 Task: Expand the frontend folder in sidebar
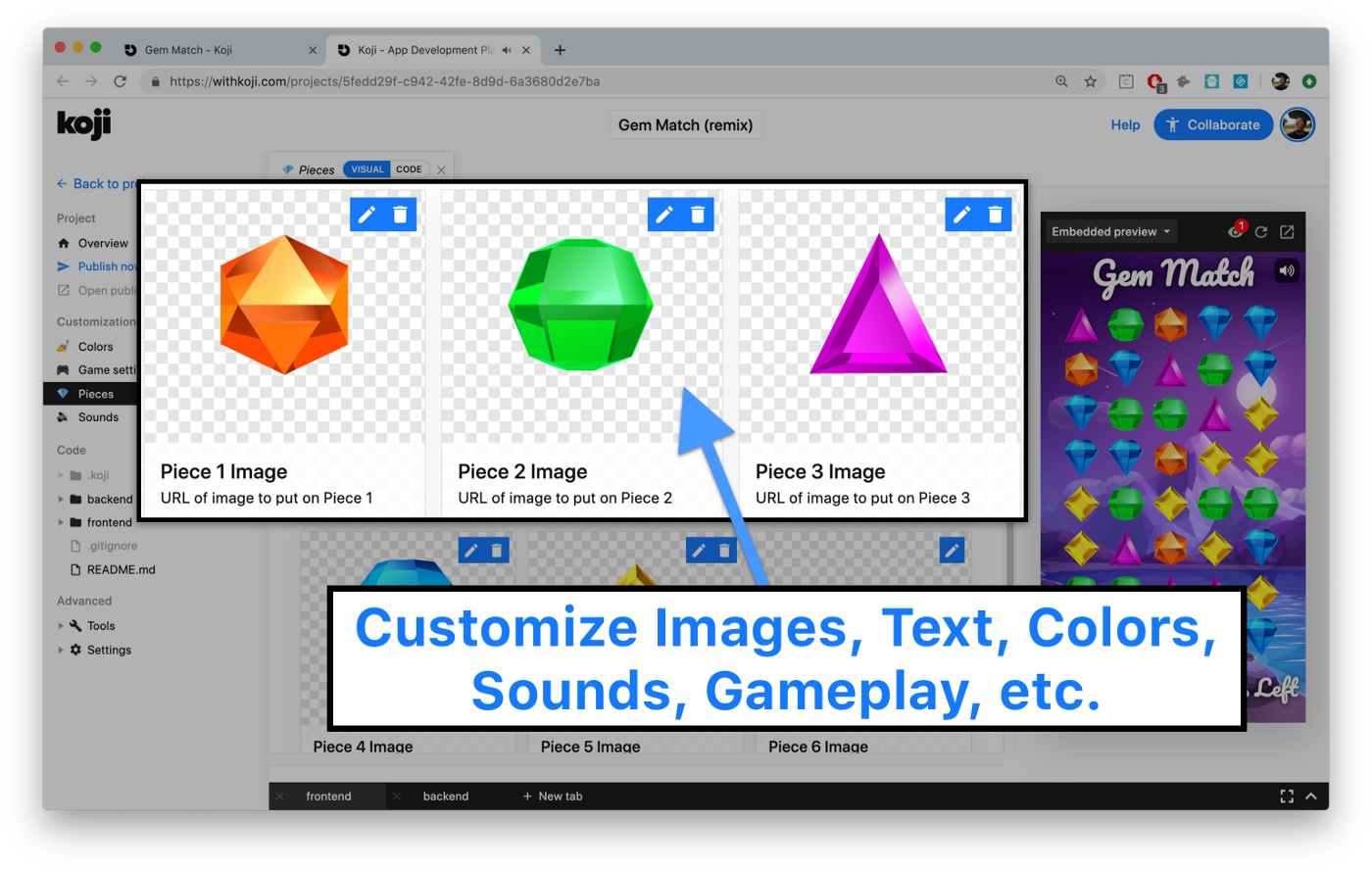tap(61, 522)
